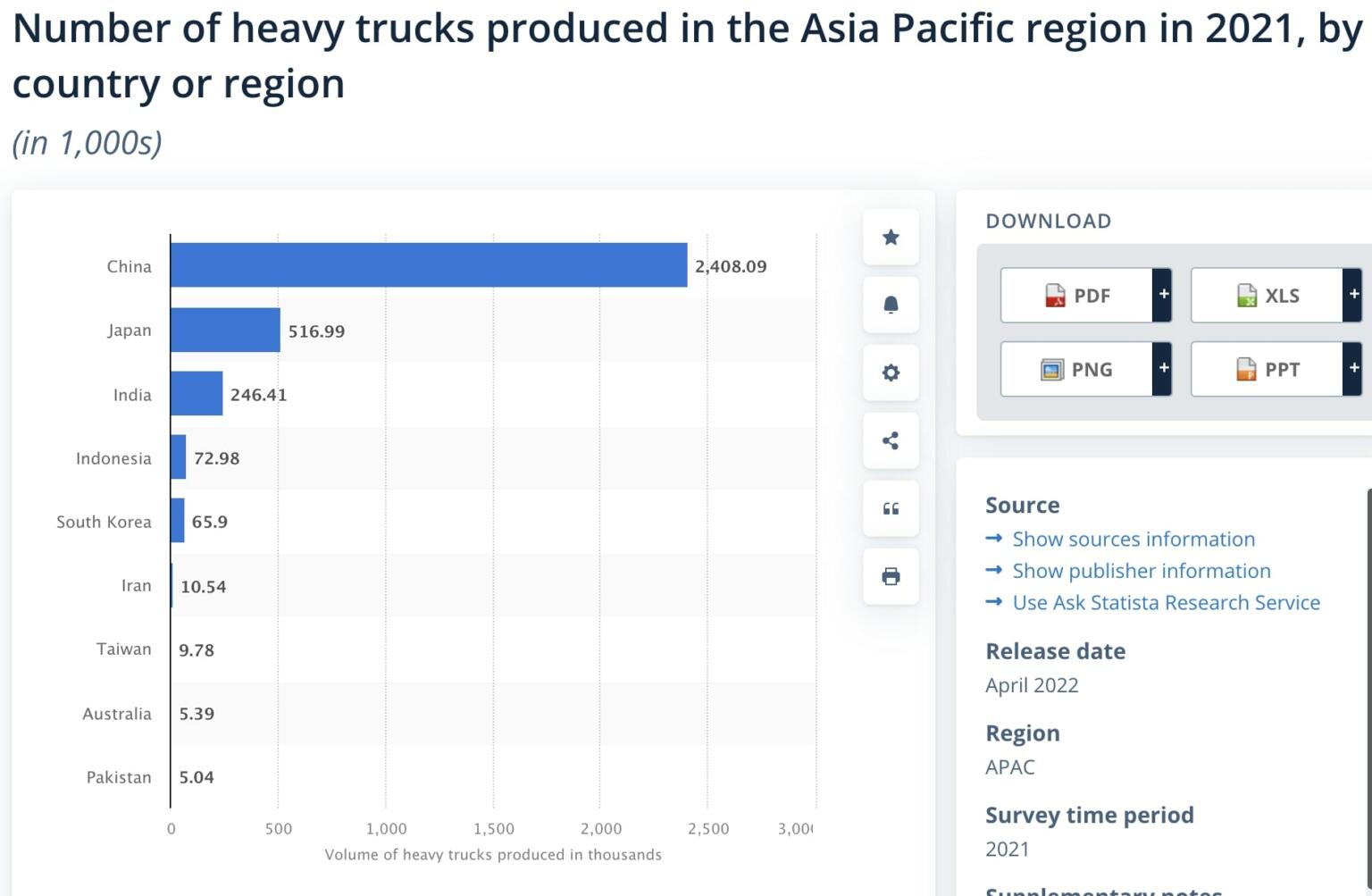Select the PDF file icon
The width and height of the screenshot is (1372, 896).
[1057, 295]
